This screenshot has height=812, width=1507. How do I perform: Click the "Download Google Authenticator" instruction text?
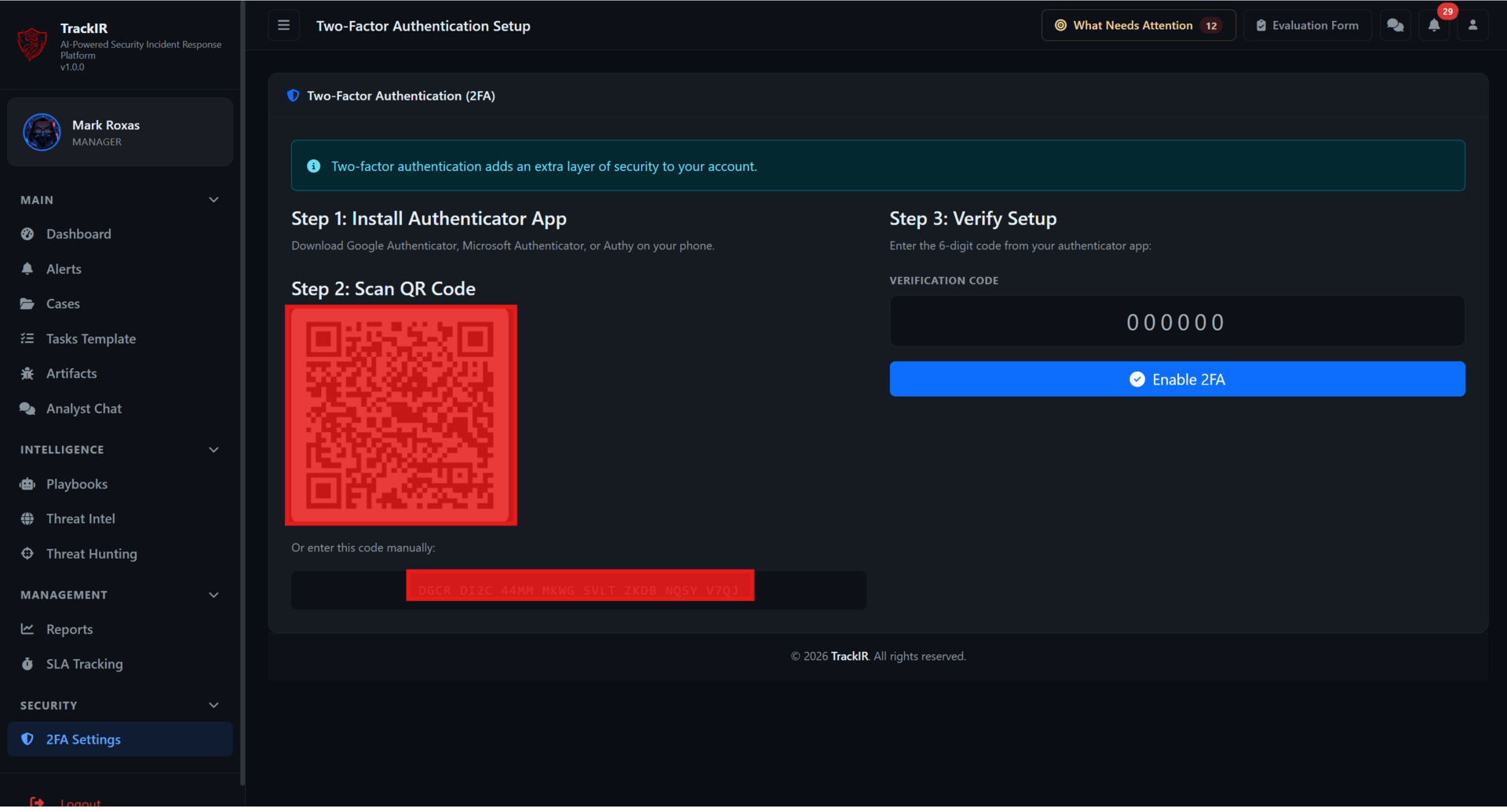tap(502, 246)
